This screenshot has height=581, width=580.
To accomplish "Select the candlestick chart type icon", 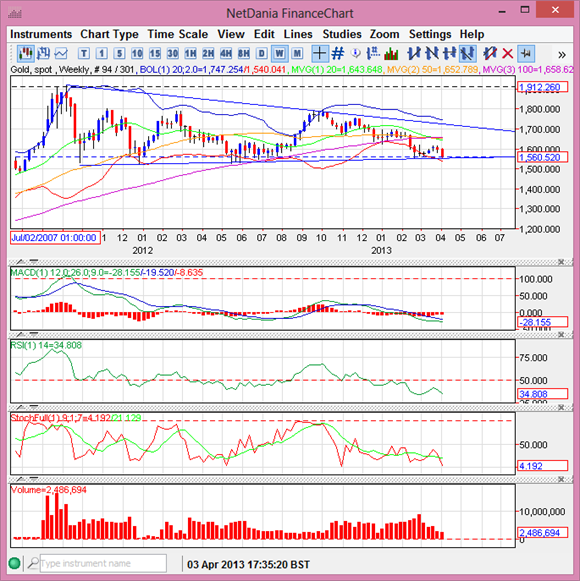I will 26,54.
